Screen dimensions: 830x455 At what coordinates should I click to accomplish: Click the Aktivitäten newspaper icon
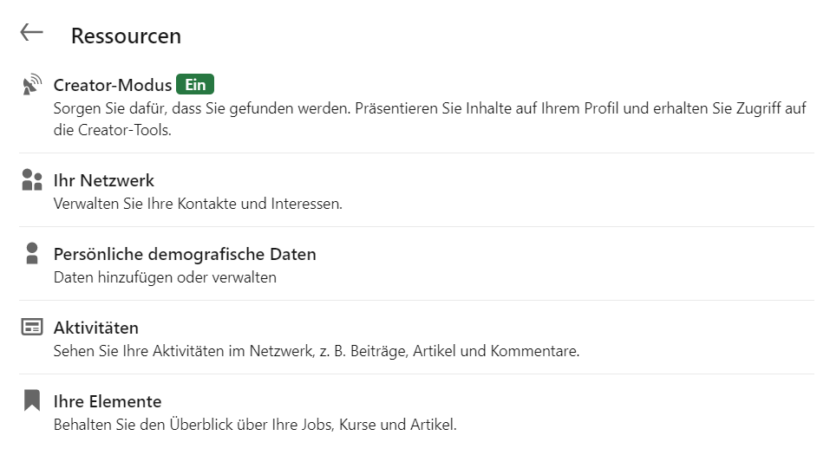(x=30, y=328)
